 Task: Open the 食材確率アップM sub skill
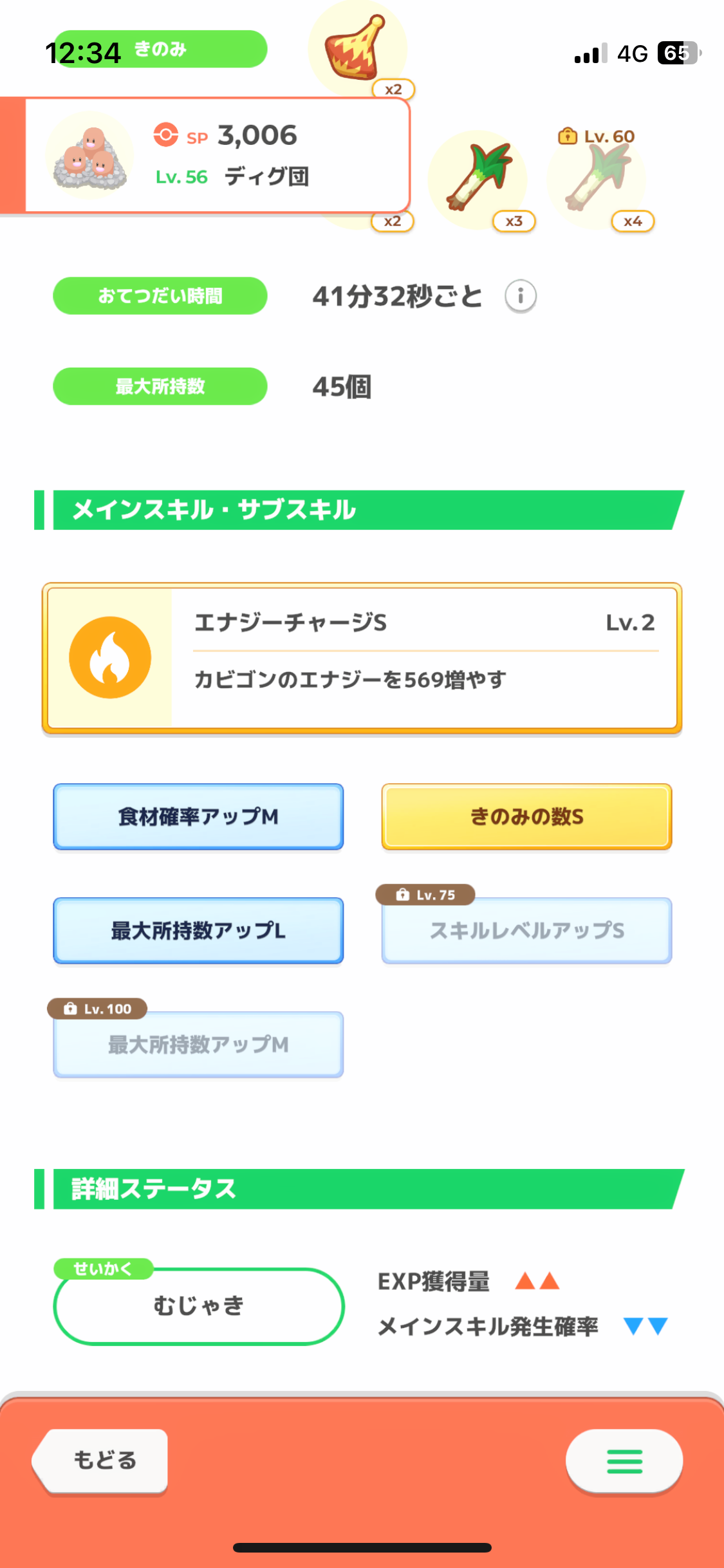click(198, 817)
